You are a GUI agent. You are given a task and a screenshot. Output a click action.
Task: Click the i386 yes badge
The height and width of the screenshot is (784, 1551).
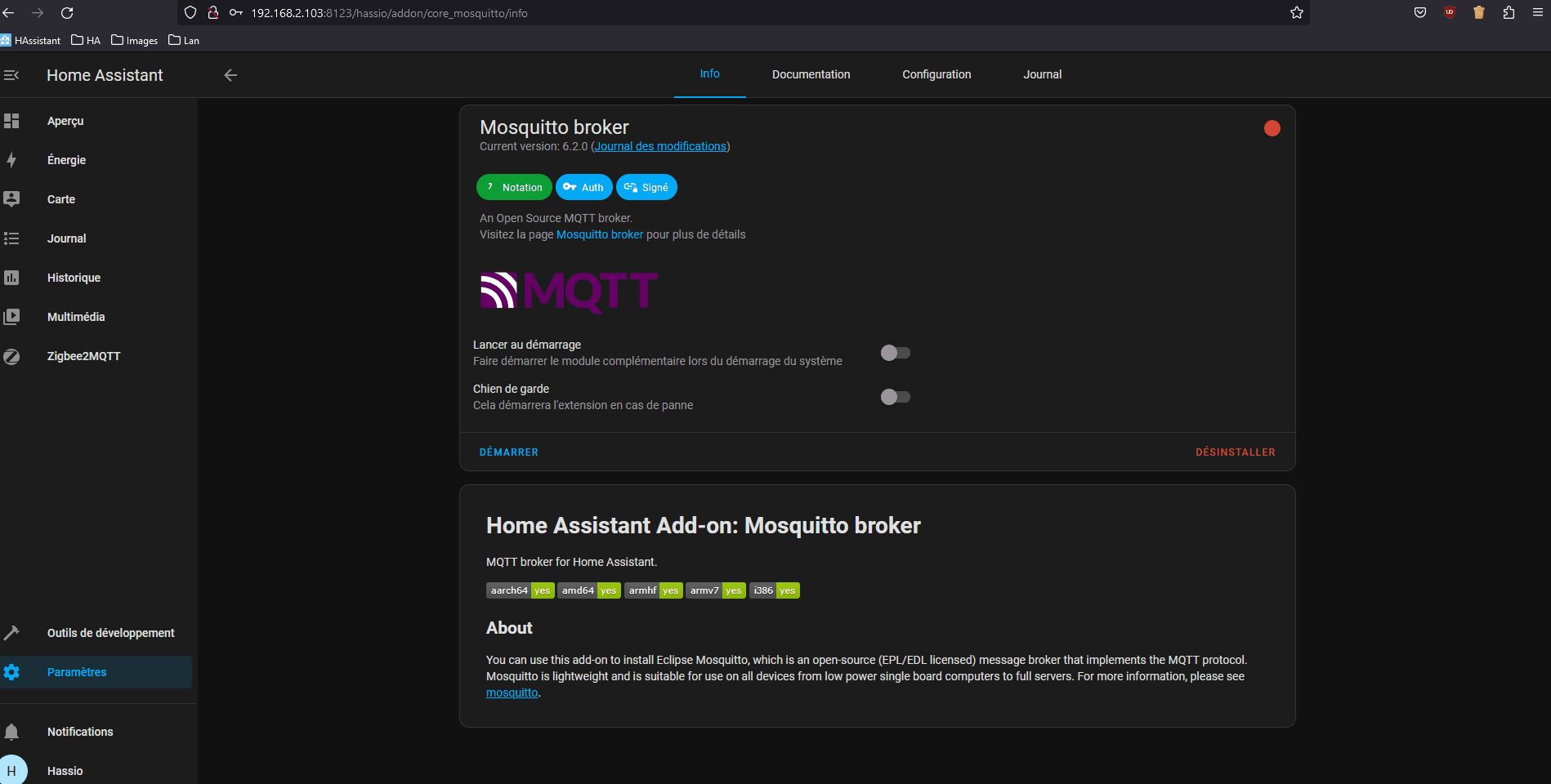click(x=774, y=590)
